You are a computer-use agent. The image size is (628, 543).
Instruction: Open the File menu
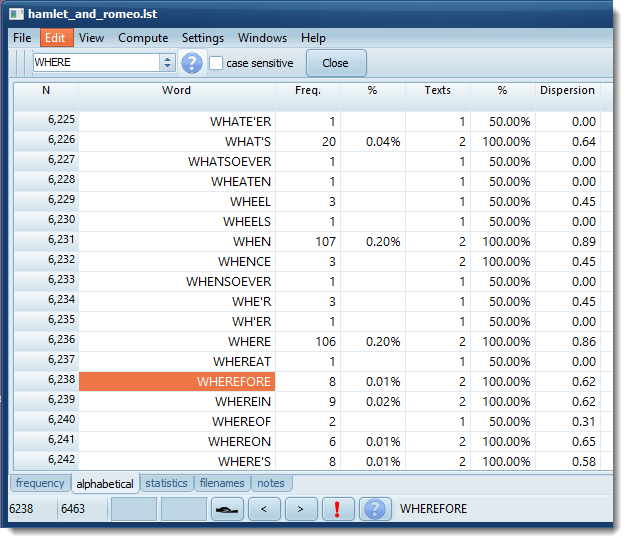point(22,38)
